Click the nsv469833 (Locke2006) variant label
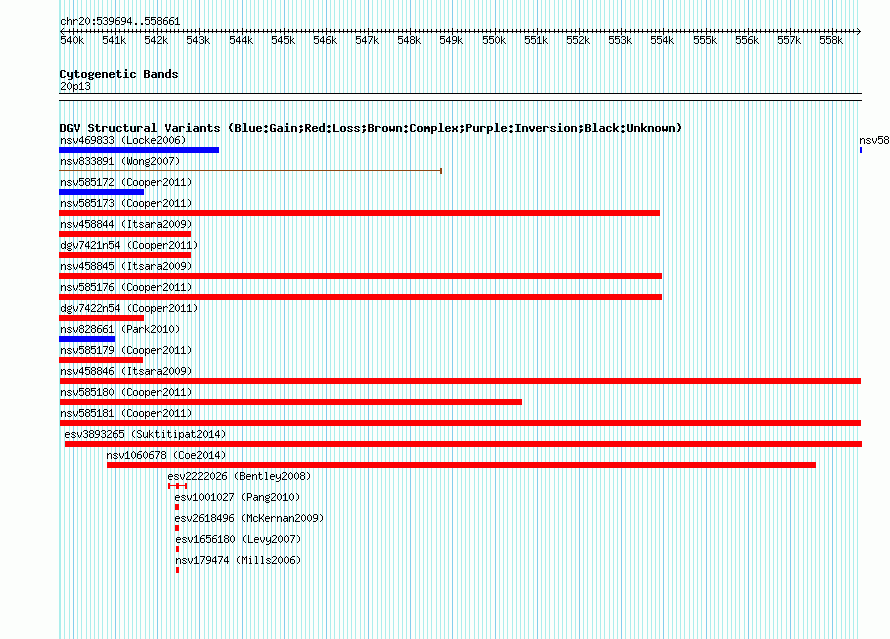Image resolution: width=890 pixels, height=639 pixels. pyautogui.click(x=123, y=140)
